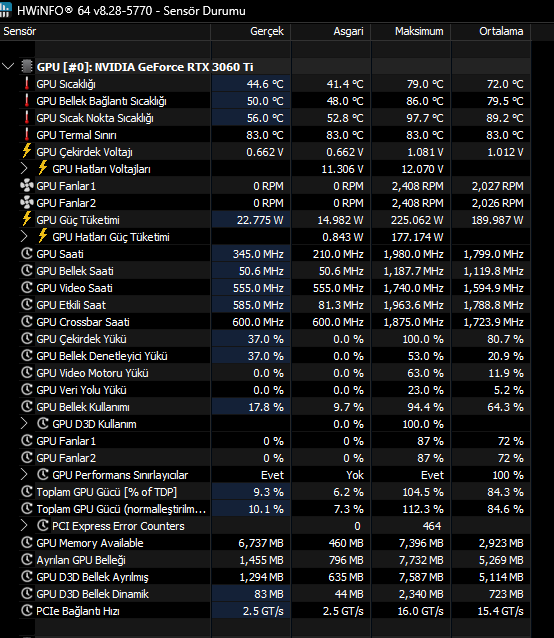Click current GPU temperature value 44.6 °C
This screenshot has height=638, width=554.
(x=265, y=84)
